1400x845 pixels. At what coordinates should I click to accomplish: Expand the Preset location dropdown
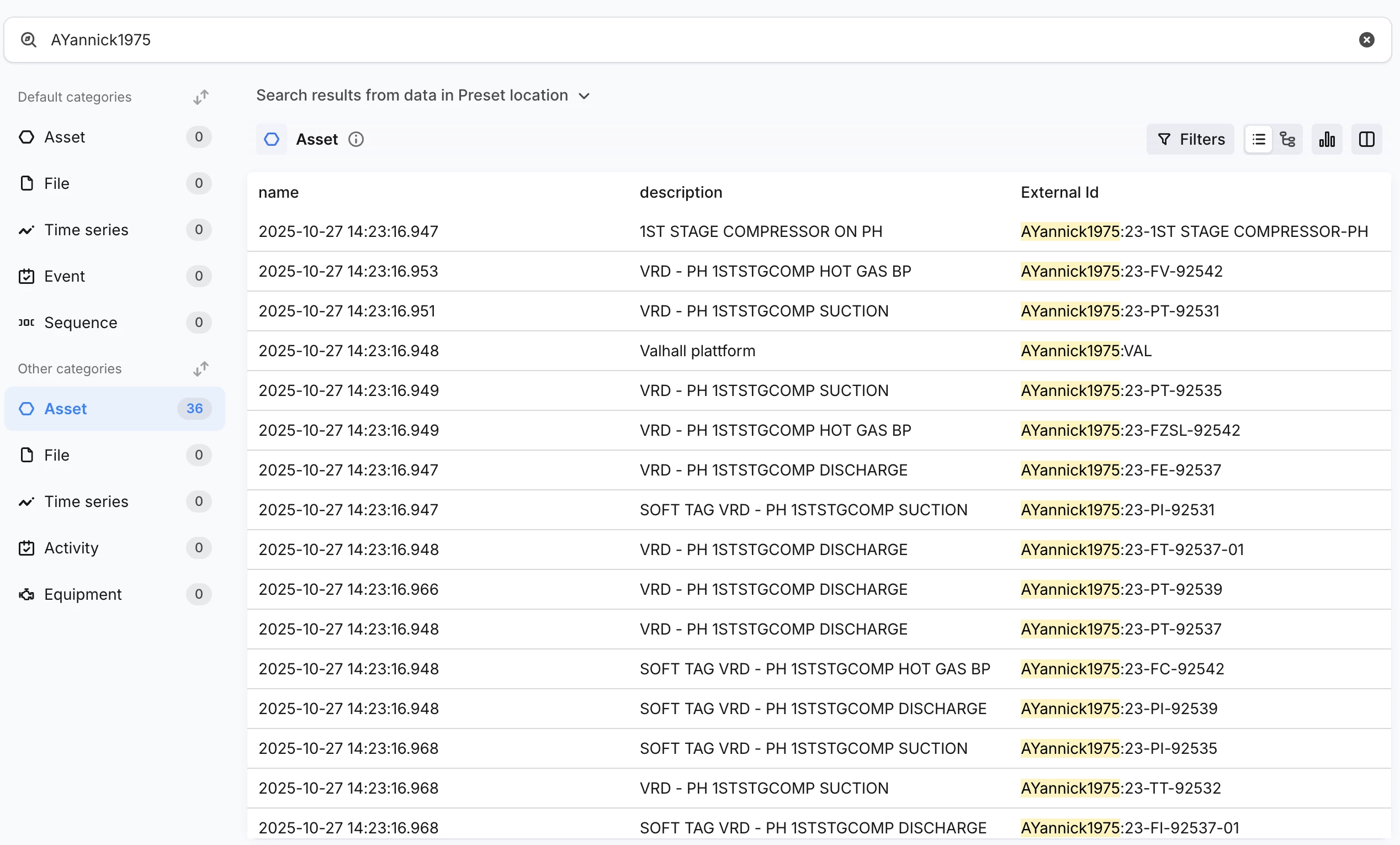584,96
